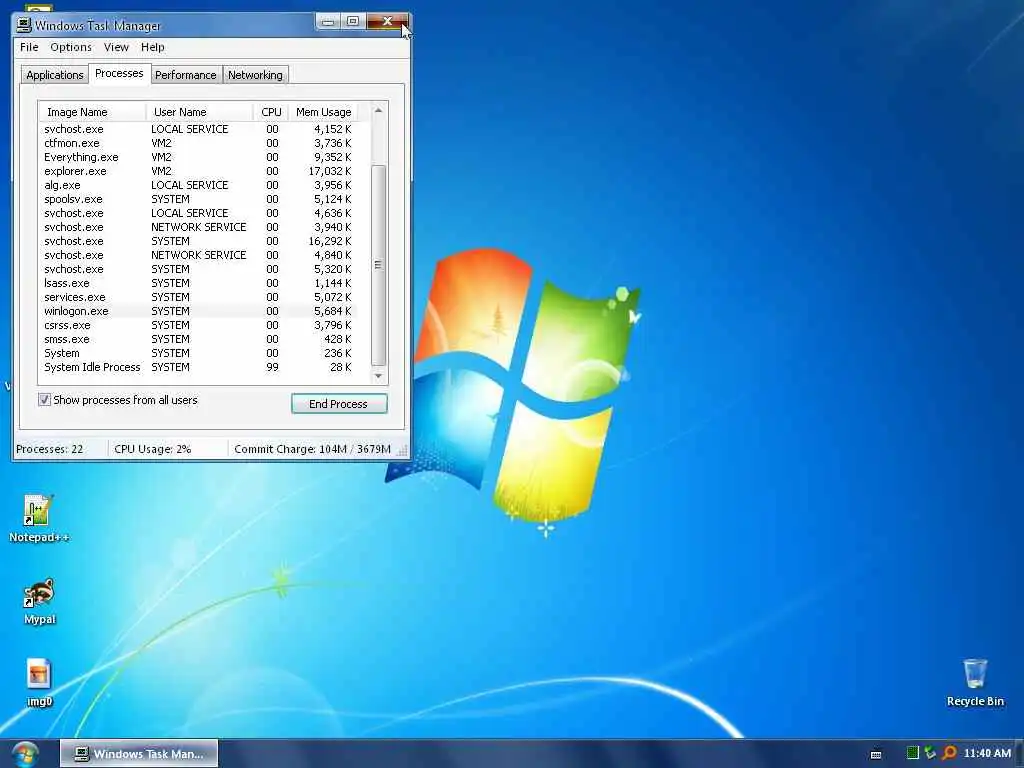1024x768 pixels.
Task: Click the taskbar clock showing 11:40 AM
Action: point(987,754)
